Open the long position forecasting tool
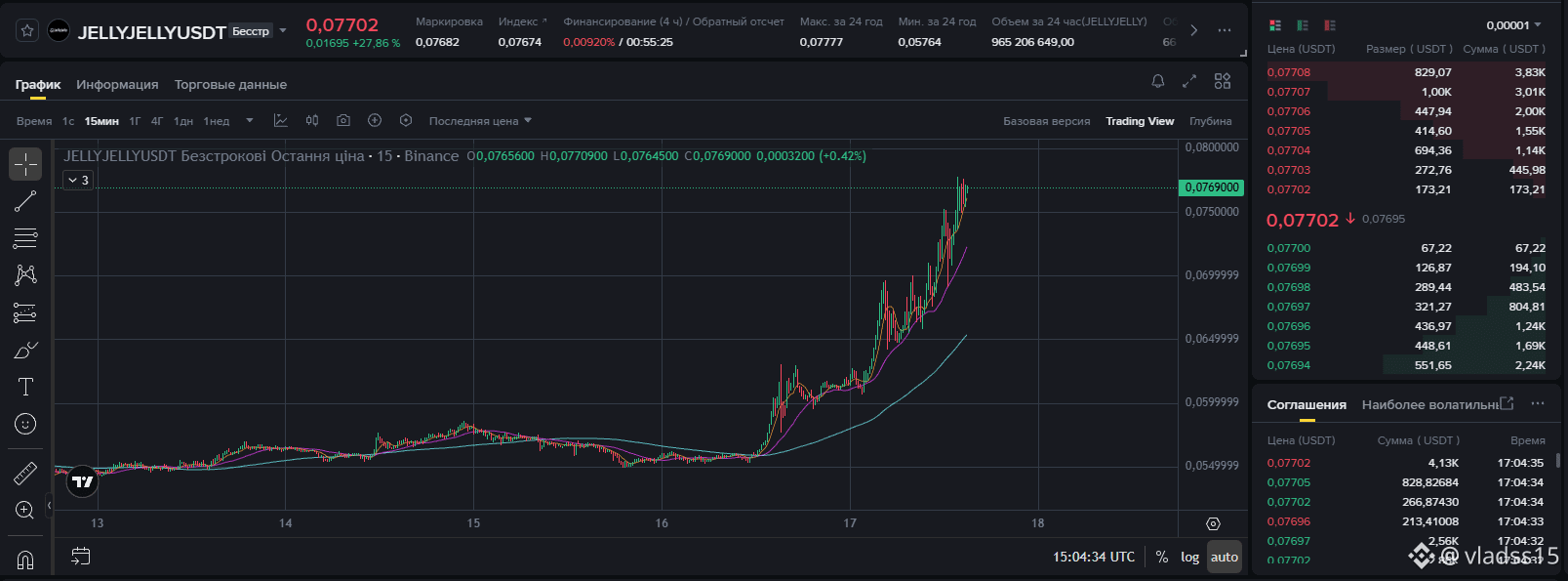This screenshot has height=581, width=1568. click(x=25, y=312)
